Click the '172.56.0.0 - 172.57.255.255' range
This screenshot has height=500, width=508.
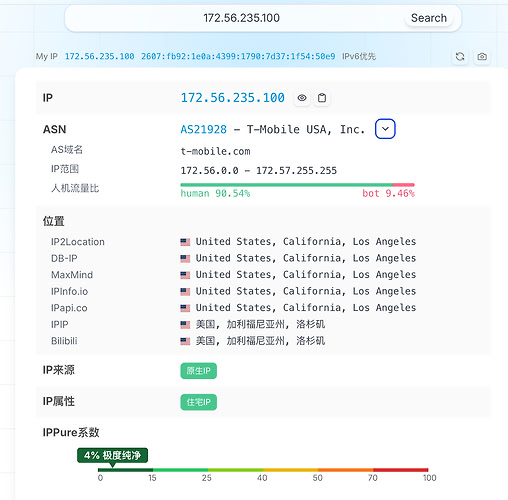259,171
